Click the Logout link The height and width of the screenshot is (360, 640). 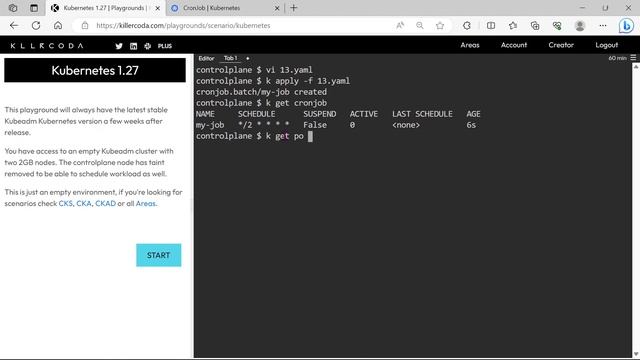tap(607, 45)
